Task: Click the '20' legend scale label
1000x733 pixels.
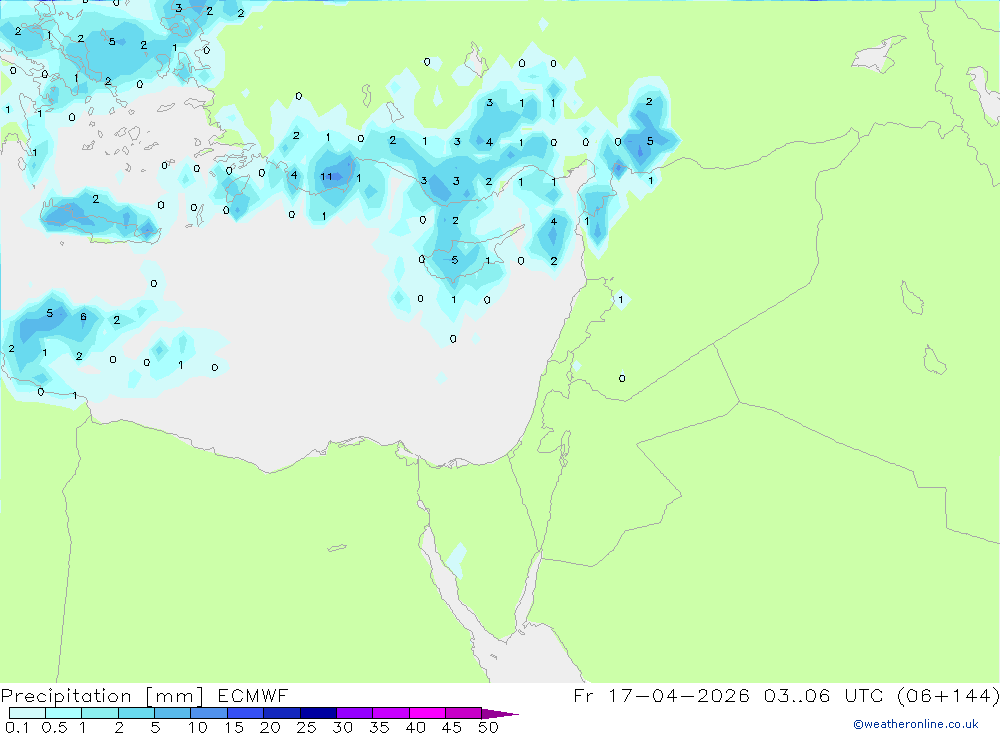Action: [270, 727]
